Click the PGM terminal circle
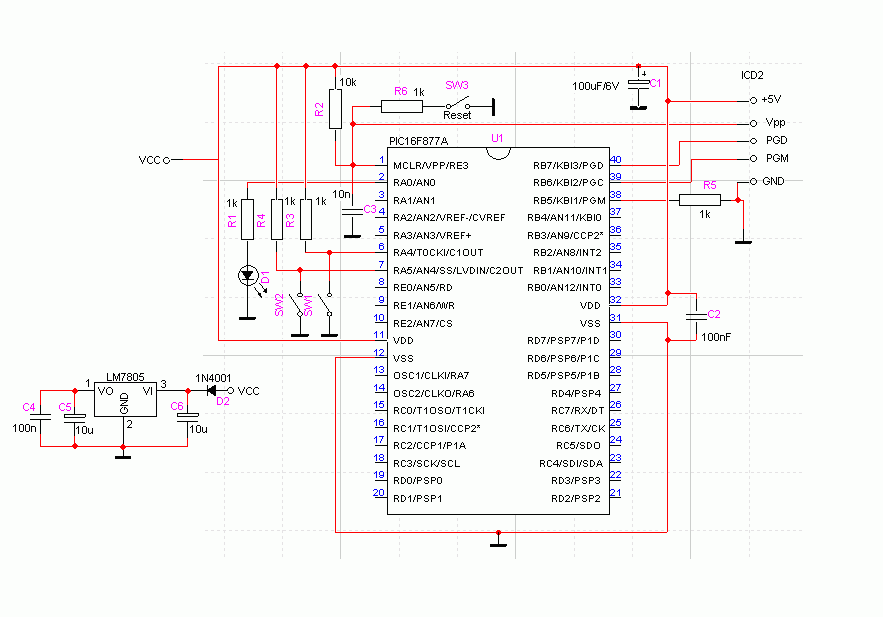Viewport: 883px width, 617px height. point(753,159)
